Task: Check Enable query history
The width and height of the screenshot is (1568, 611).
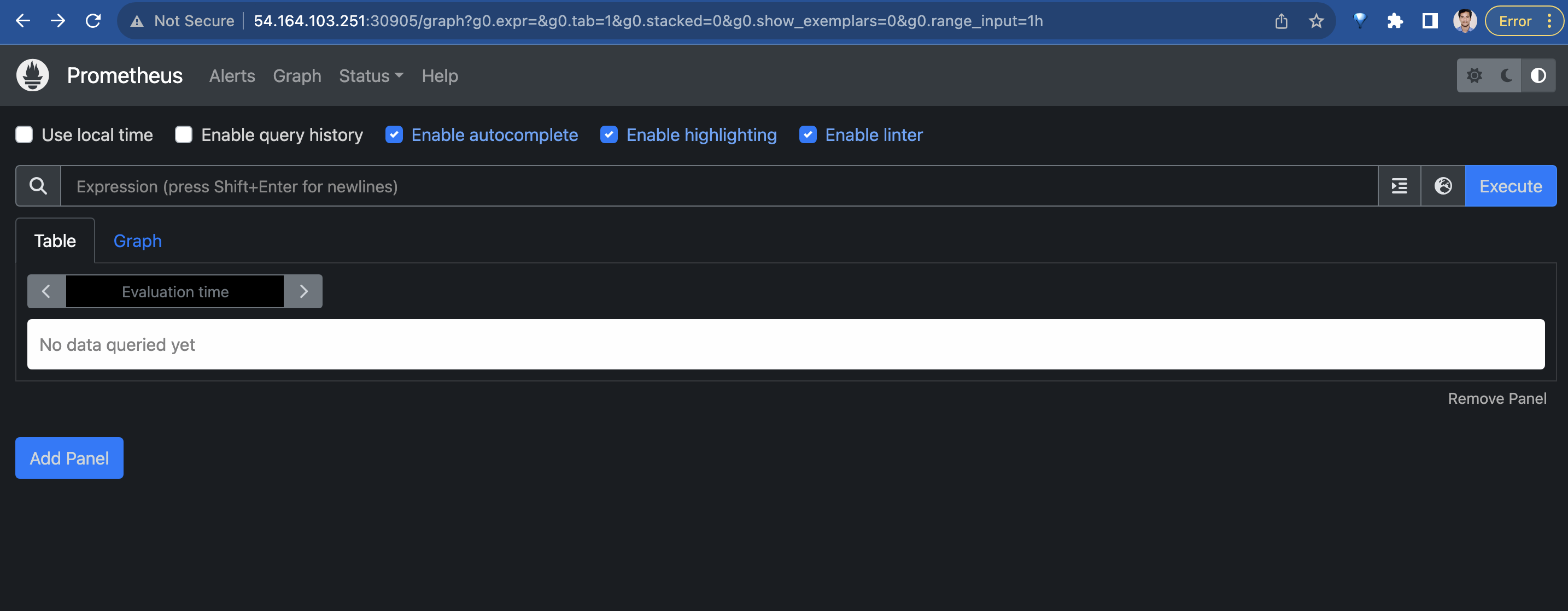Action: (183, 134)
